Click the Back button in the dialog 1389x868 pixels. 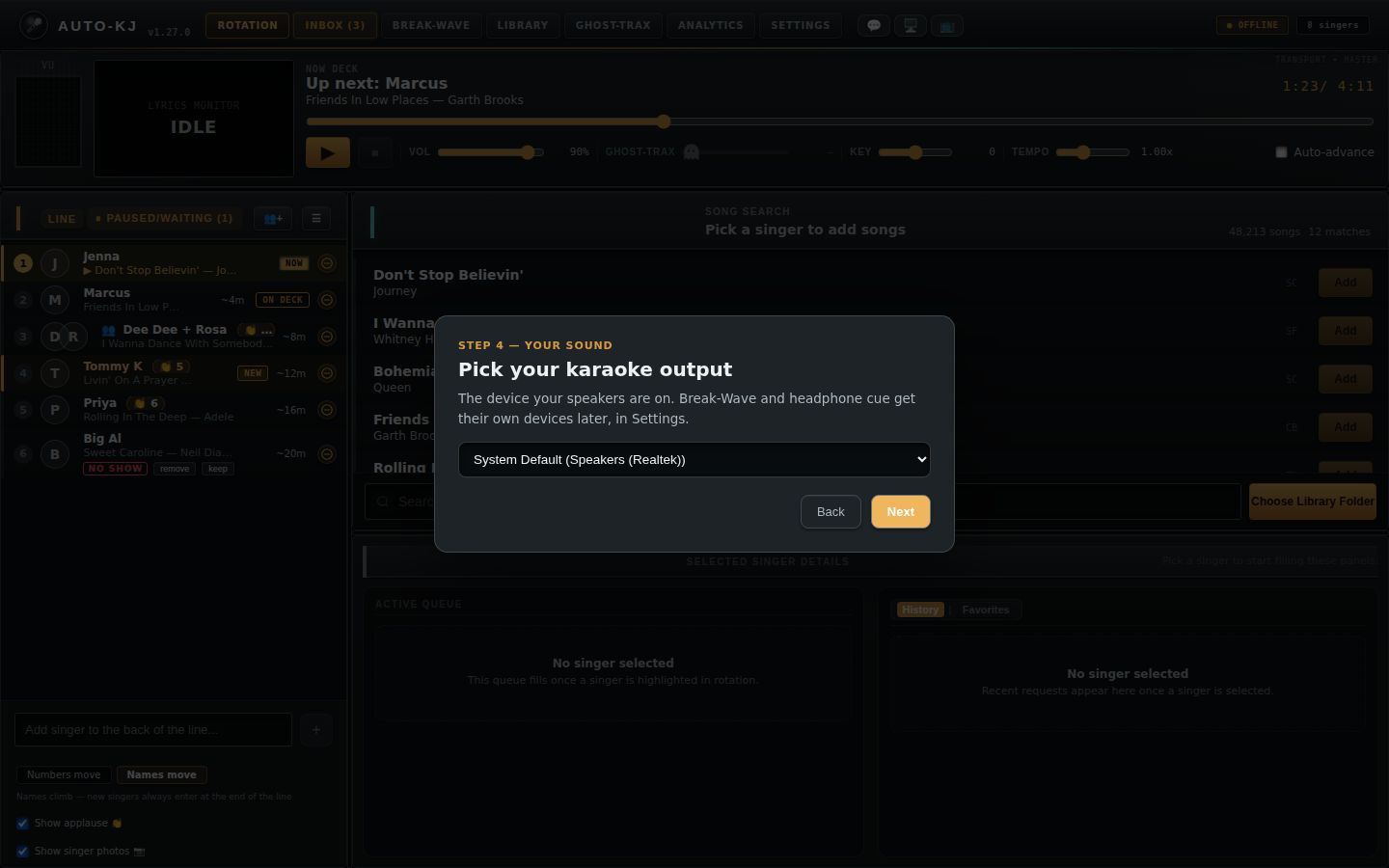point(831,512)
